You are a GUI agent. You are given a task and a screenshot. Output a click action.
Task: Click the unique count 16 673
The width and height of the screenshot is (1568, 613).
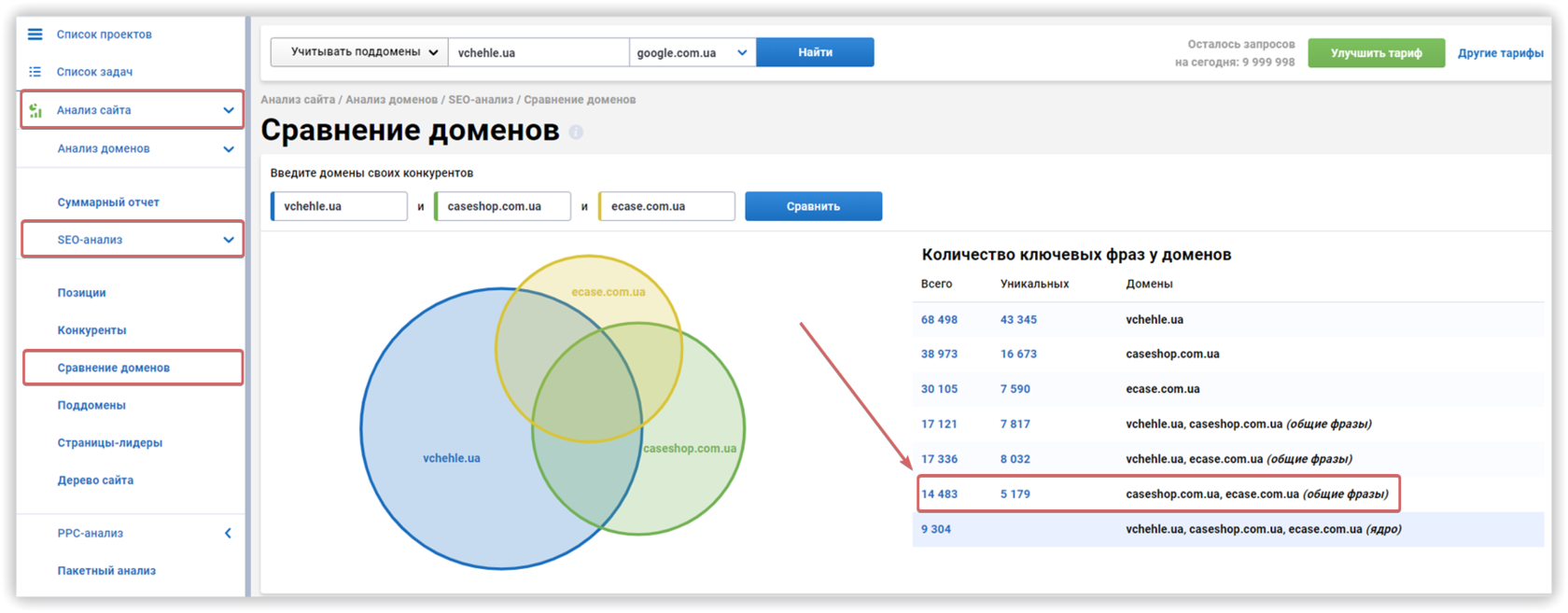point(1018,355)
